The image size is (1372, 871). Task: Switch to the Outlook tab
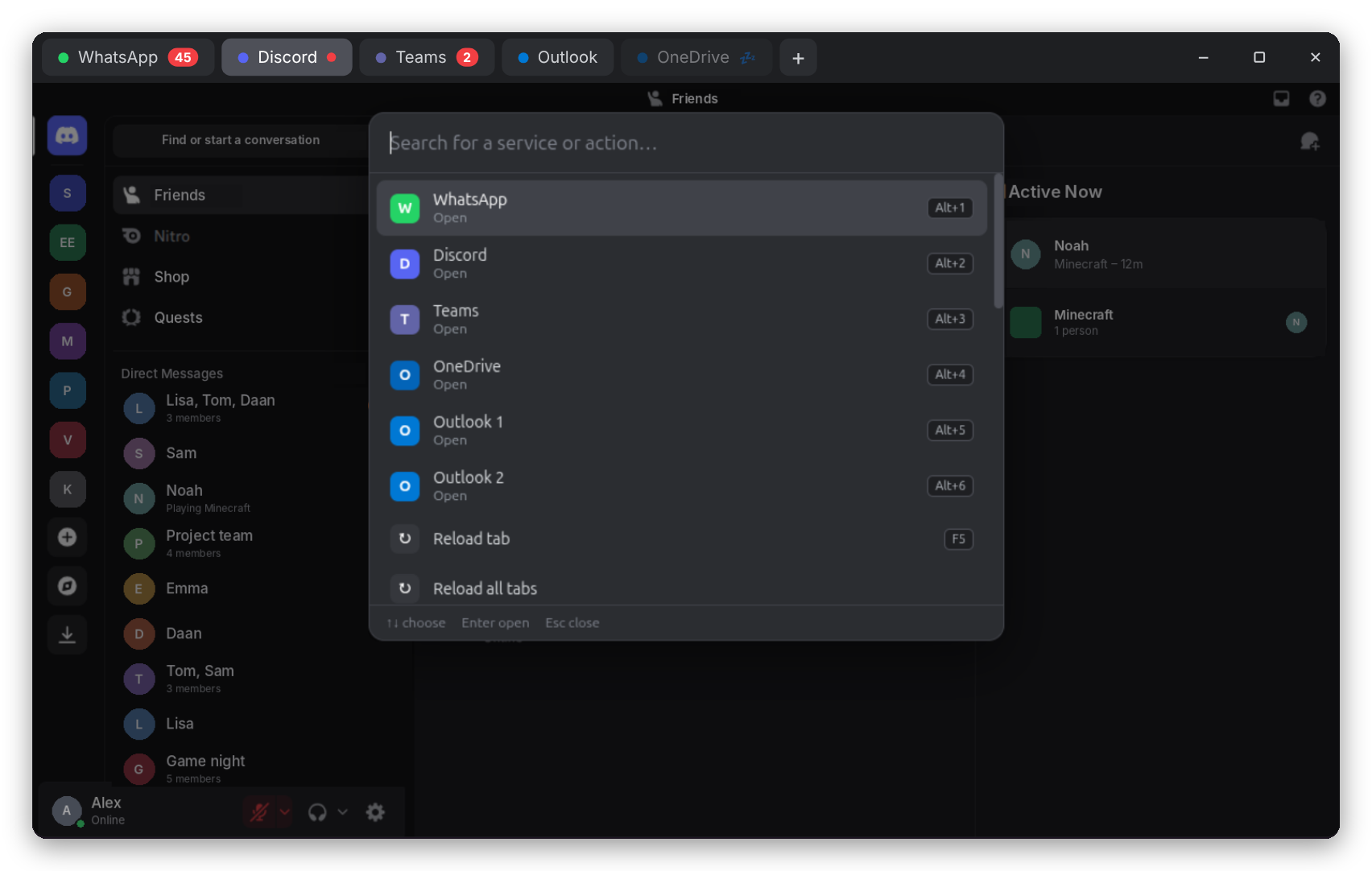click(557, 57)
